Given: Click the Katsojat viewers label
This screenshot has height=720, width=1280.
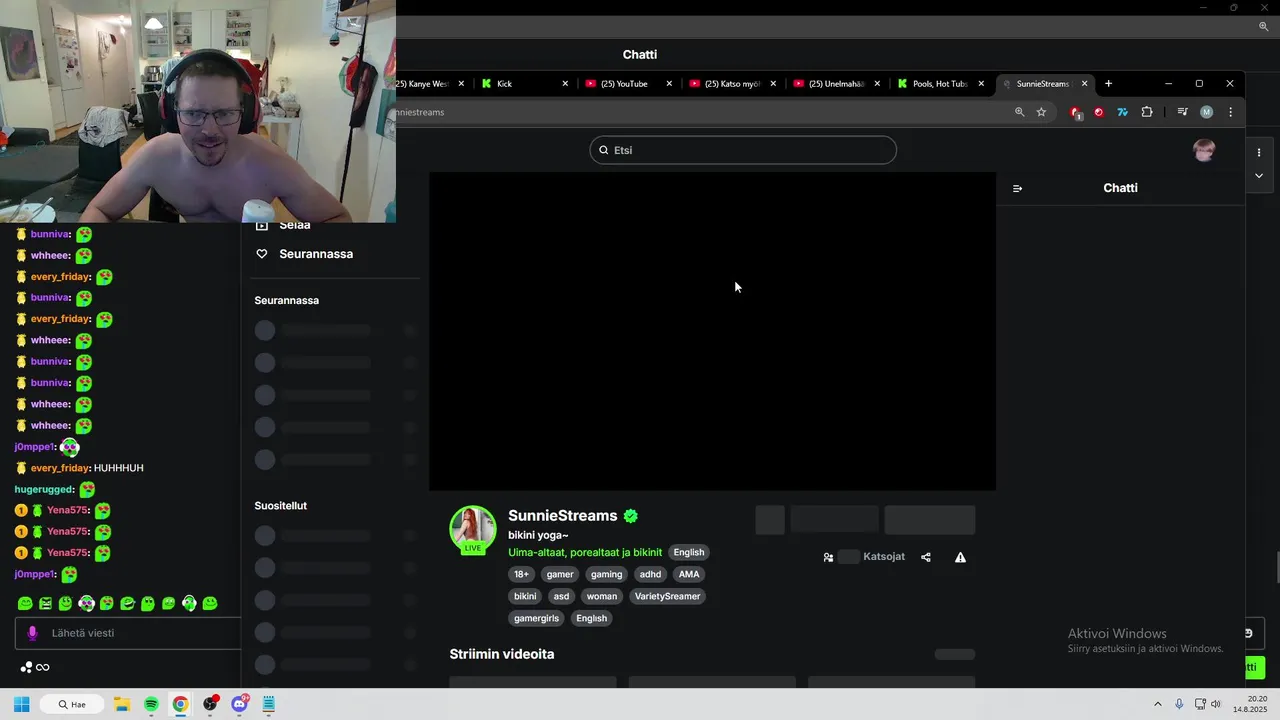Looking at the screenshot, I should (x=884, y=557).
